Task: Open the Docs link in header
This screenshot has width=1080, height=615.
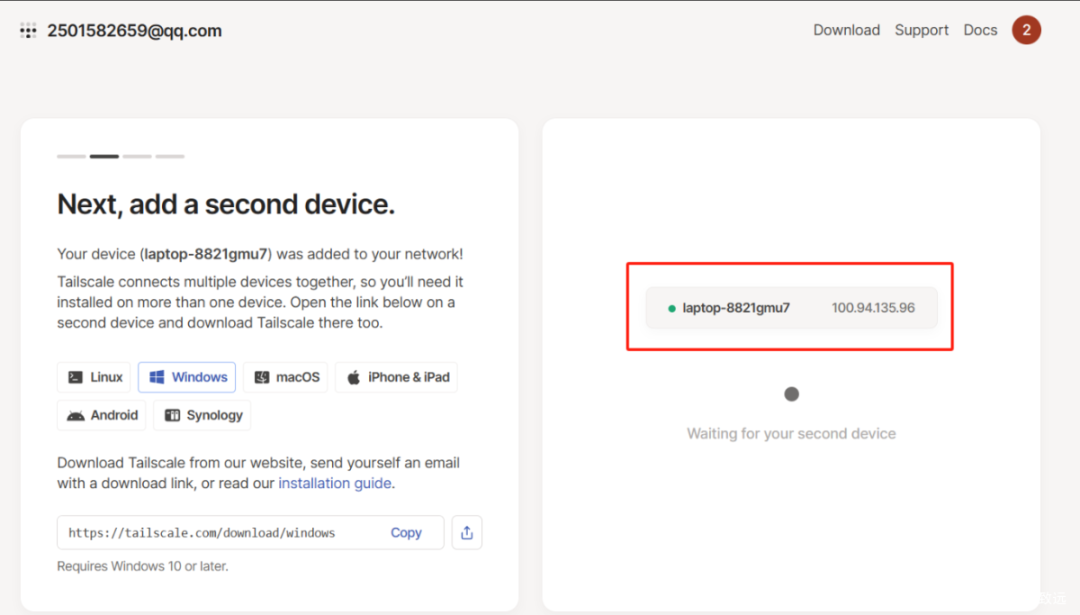Action: pyautogui.click(x=980, y=30)
